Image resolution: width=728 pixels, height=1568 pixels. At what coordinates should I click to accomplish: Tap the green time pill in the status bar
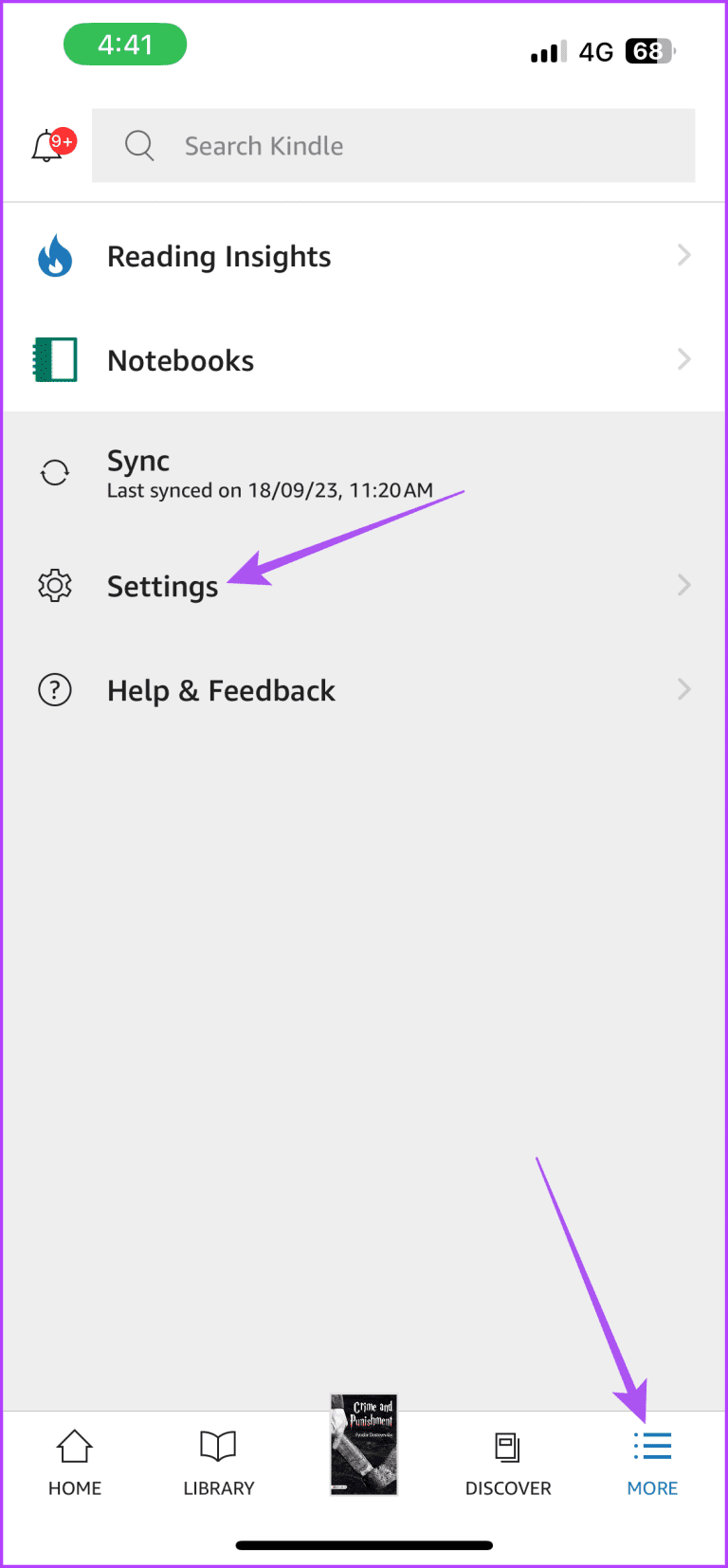pos(124,44)
